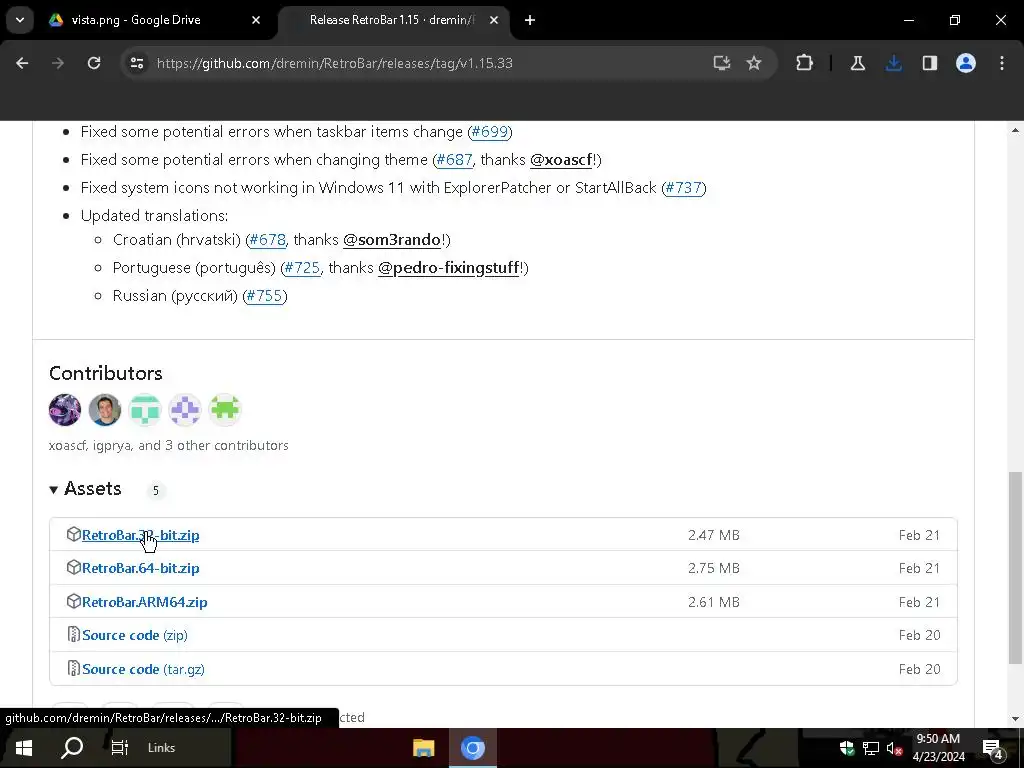This screenshot has height=768, width=1024.
Task: Click the purple identicon contributor avatar
Action: [185, 410]
